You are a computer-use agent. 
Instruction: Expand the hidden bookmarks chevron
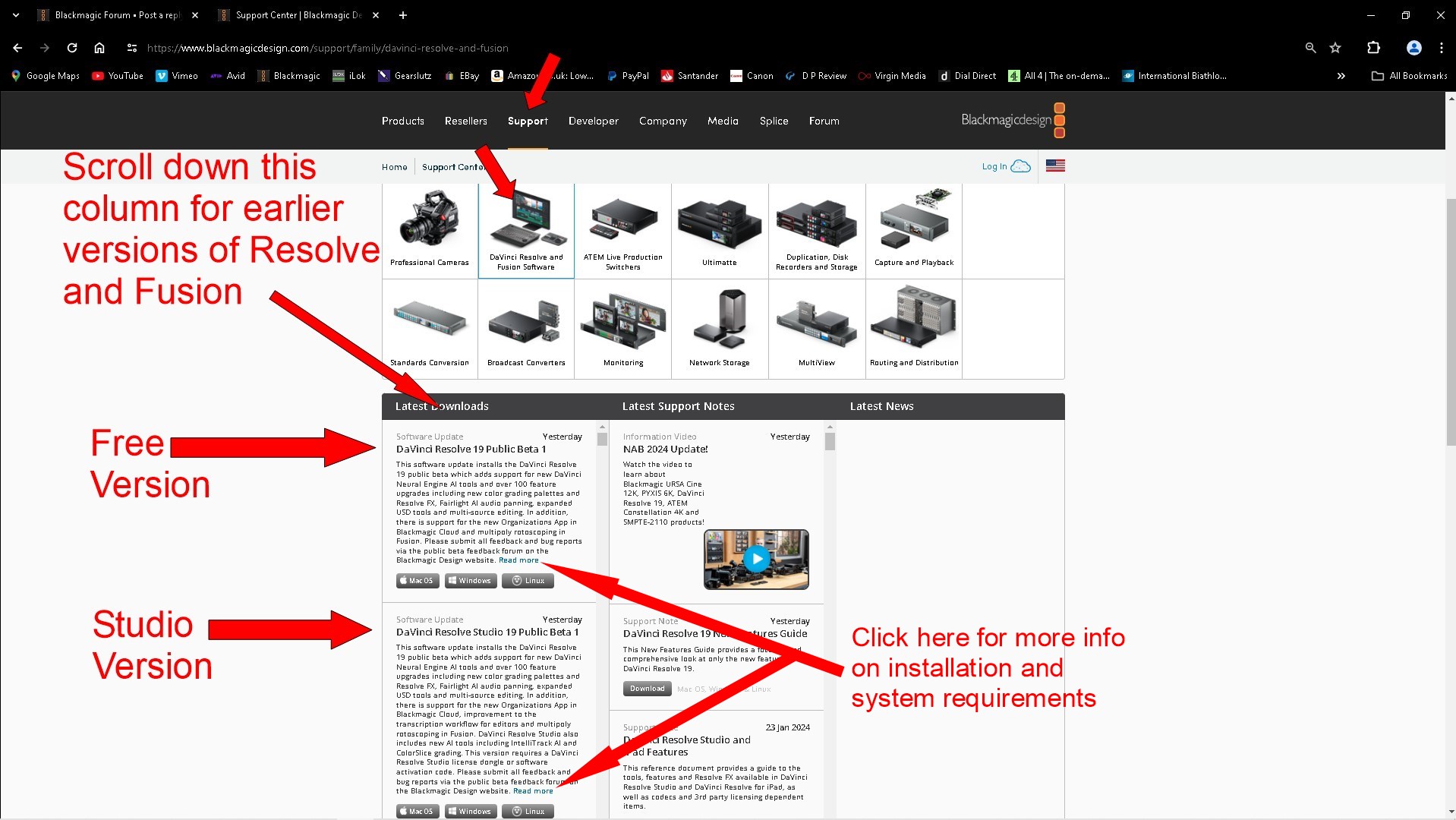(1341, 76)
